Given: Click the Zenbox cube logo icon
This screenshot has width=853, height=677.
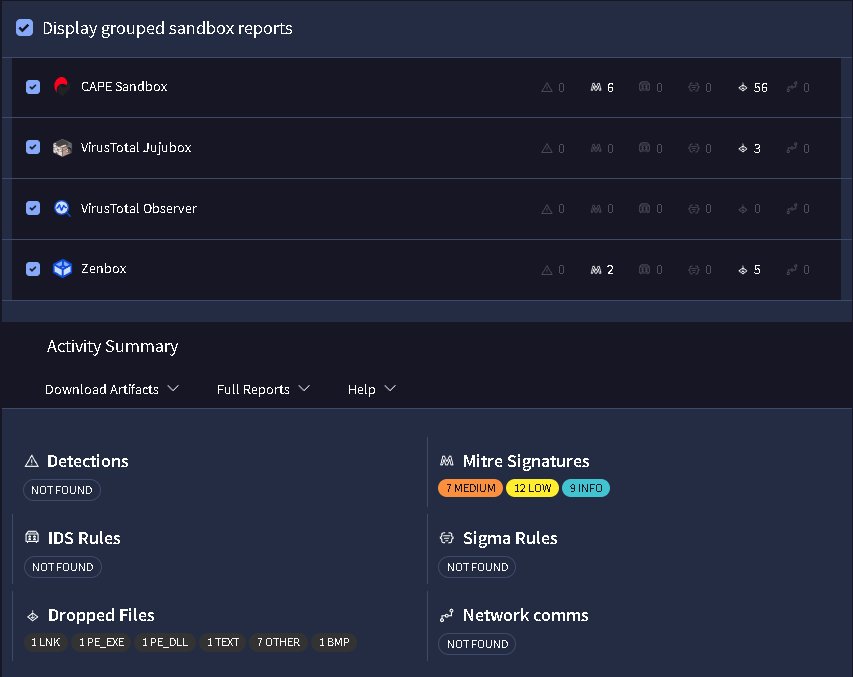Looking at the screenshot, I should tap(62, 269).
